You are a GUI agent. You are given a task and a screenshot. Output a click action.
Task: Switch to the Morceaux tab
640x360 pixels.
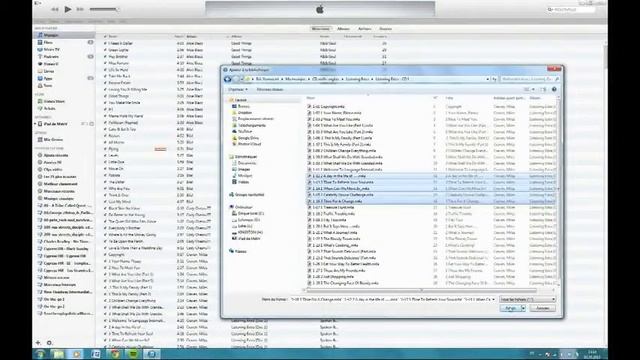coord(320,29)
